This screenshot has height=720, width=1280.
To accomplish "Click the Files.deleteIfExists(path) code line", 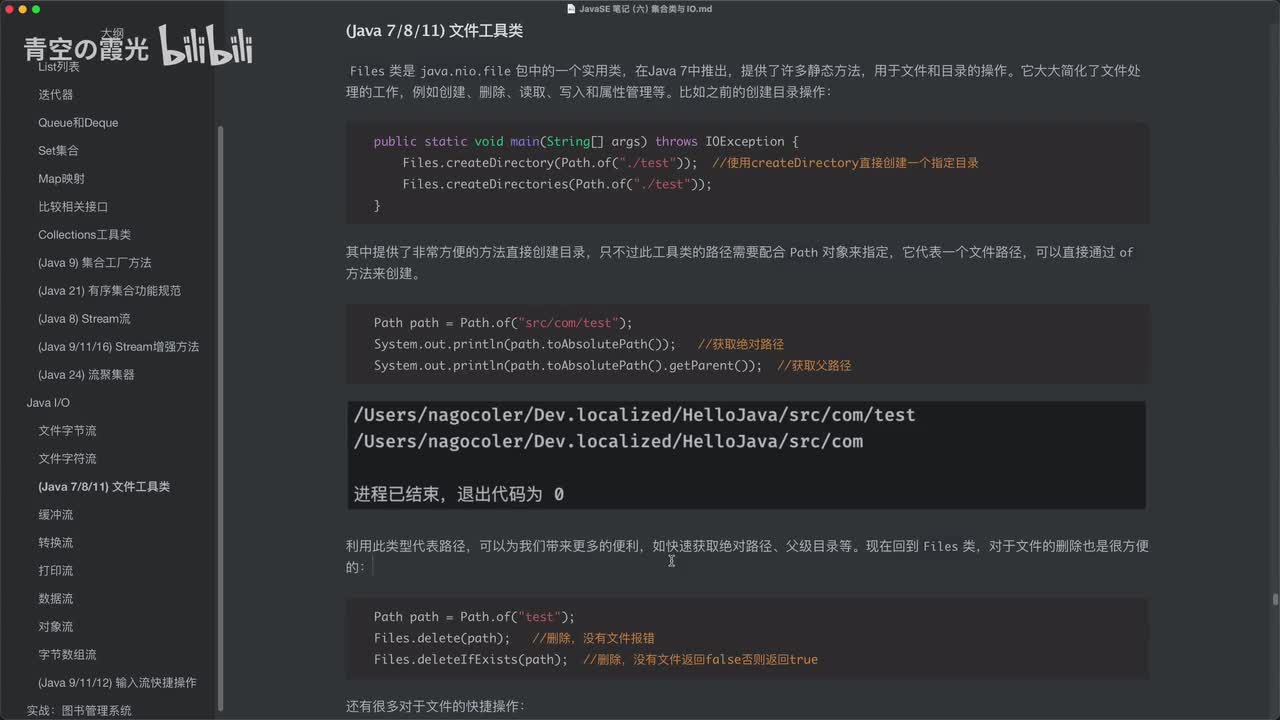I will pyautogui.click(x=595, y=660).
